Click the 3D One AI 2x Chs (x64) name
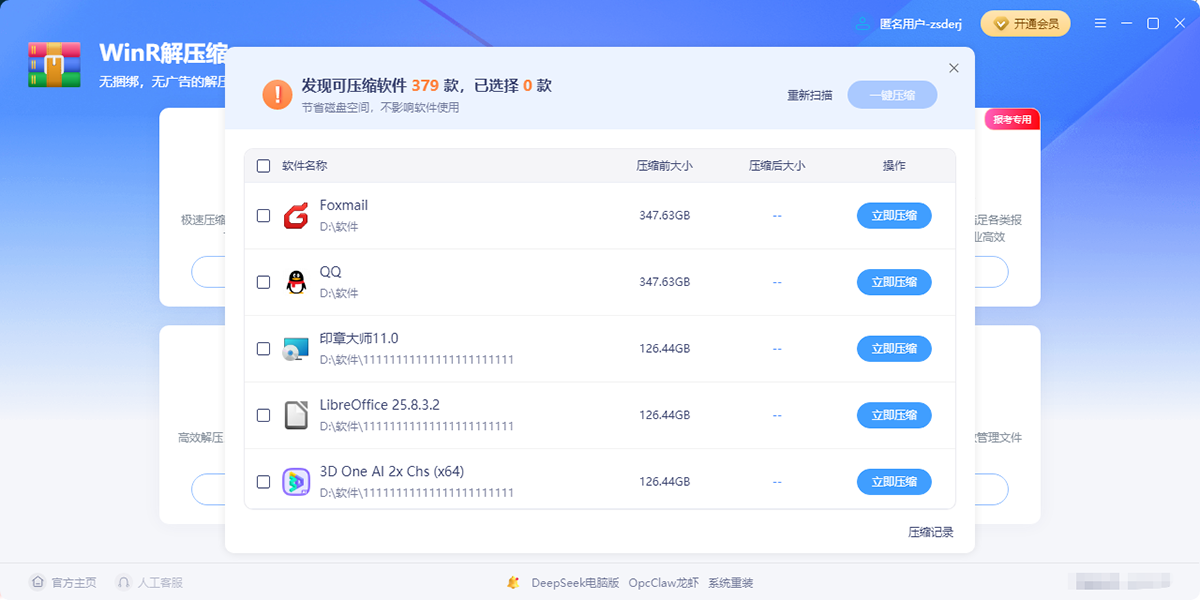 (x=392, y=472)
